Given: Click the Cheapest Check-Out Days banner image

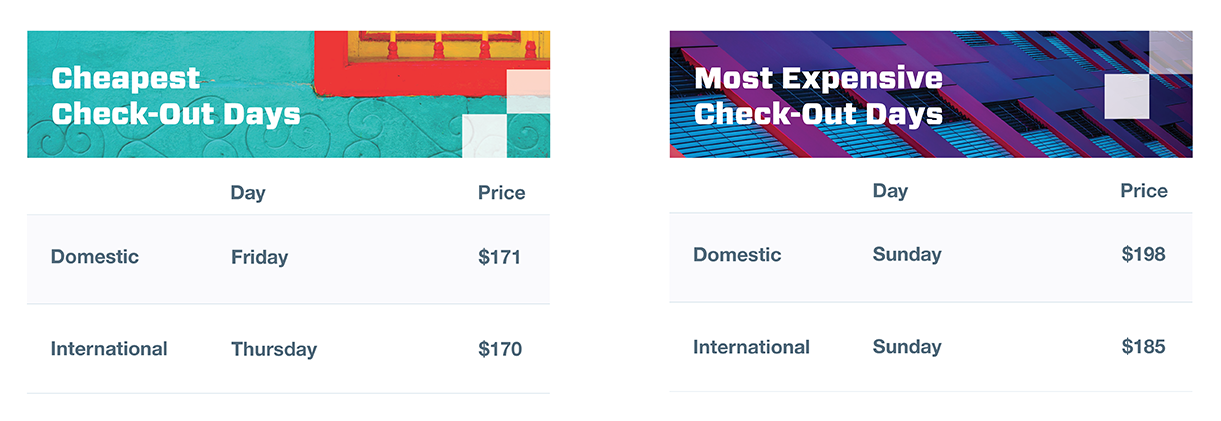Looking at the screenshot, I should pos(288,94).
